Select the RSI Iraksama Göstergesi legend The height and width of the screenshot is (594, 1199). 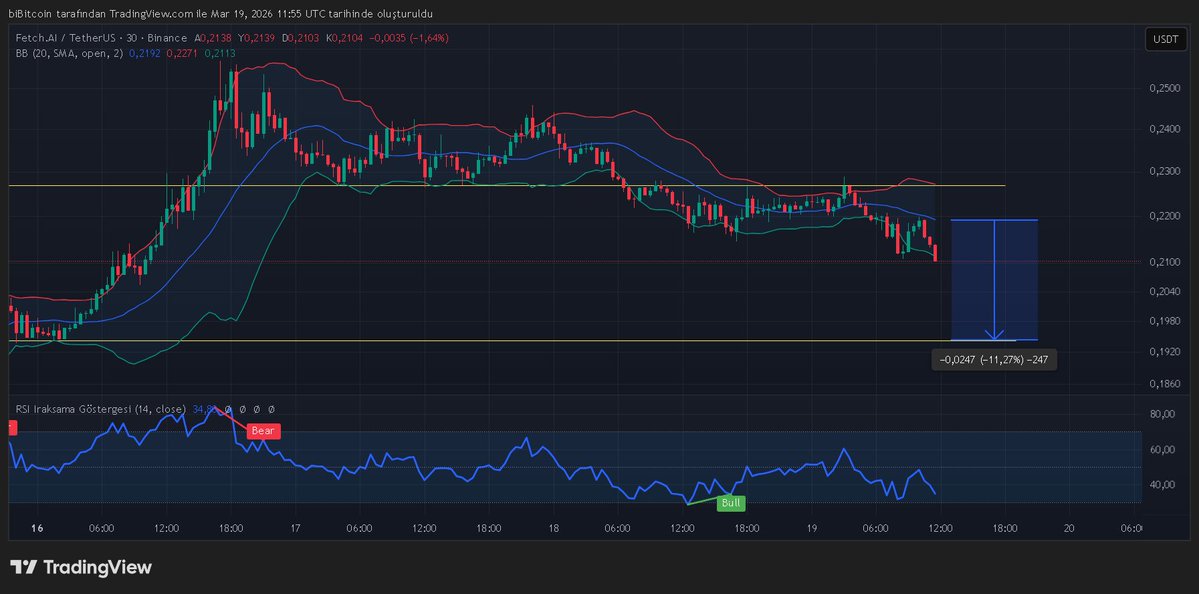point(102,410)
